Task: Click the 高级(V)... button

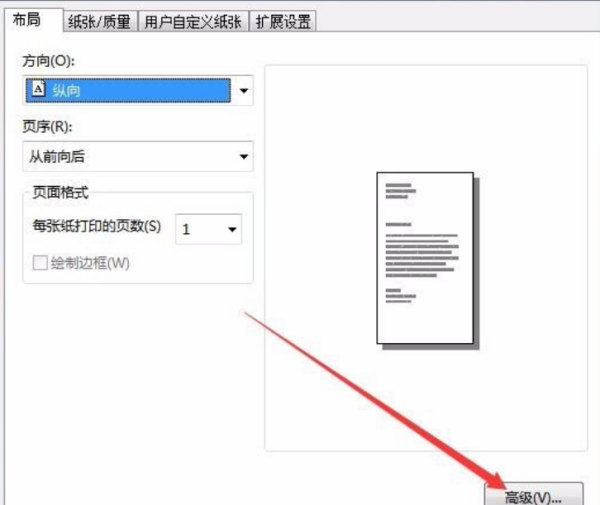Action: (x=534, y=495)
